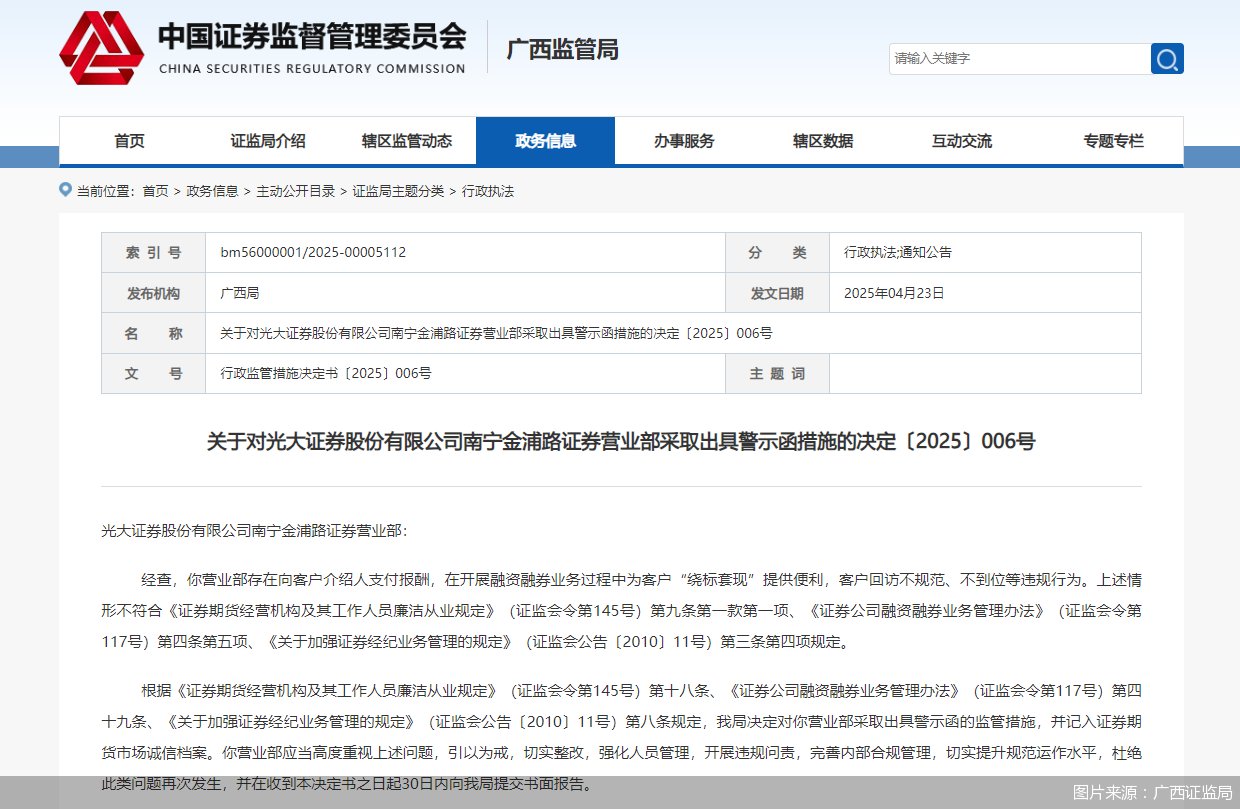The height and width of the screenshot is (809, 1240).
Task: Click the index number bm56000001/2025-00005112
Action: (313, 253)
